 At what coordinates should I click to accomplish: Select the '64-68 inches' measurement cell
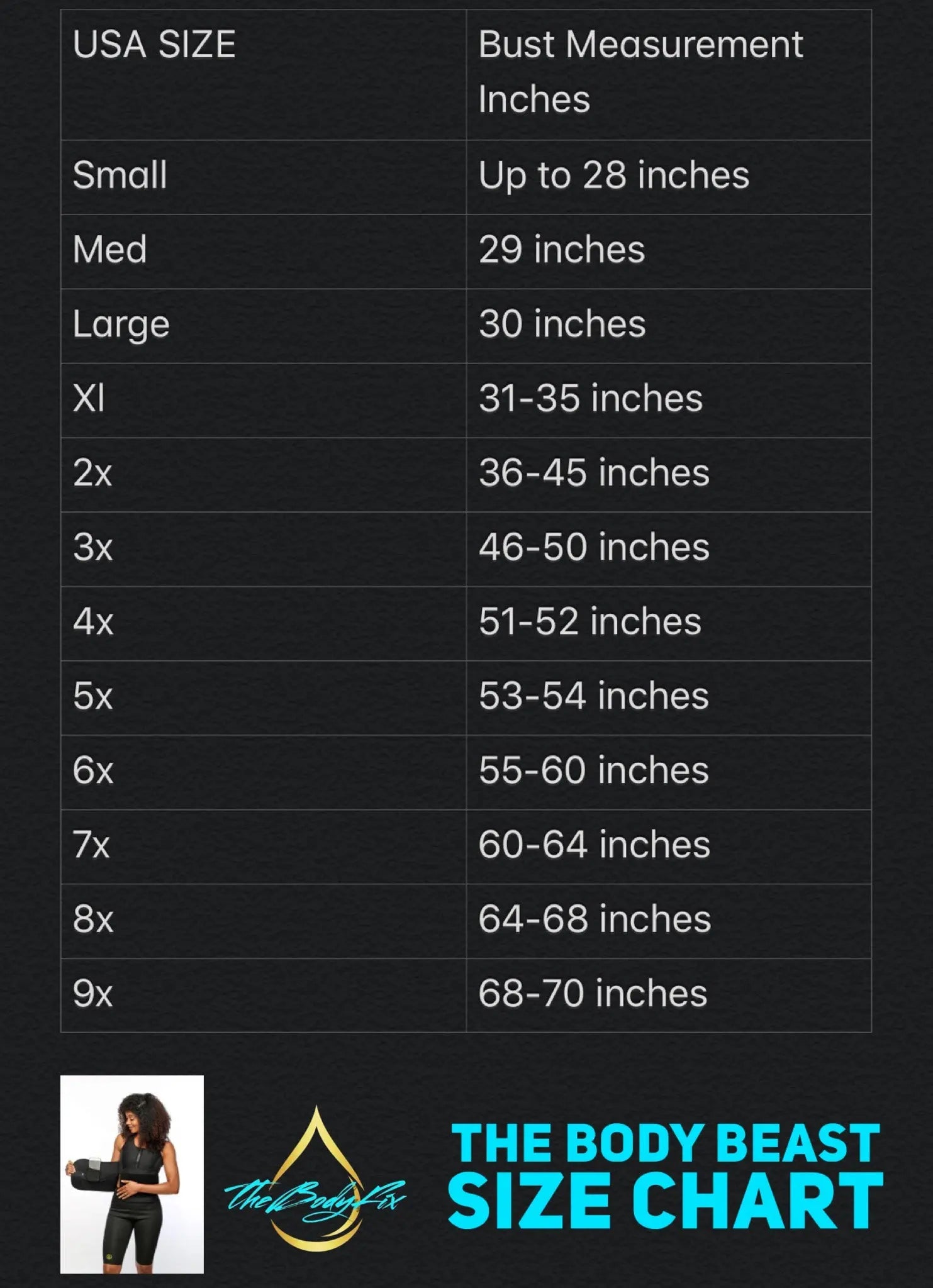coord(595,919)
